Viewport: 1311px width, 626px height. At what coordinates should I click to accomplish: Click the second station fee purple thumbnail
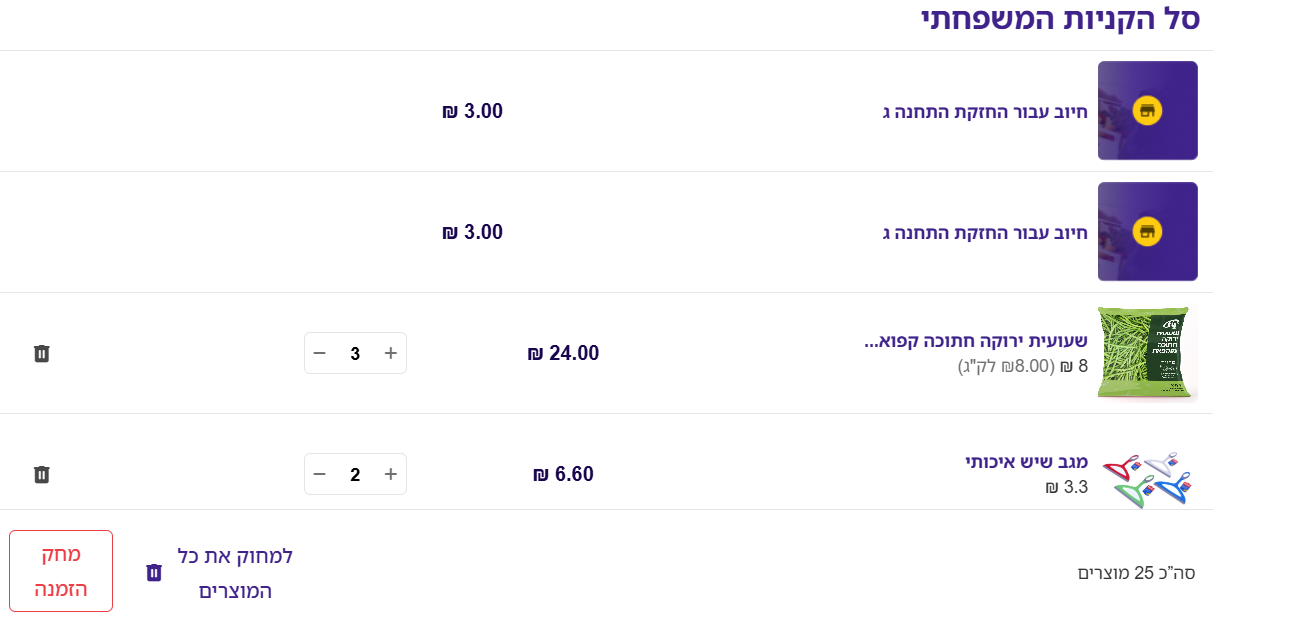click(x=1147, y=232)
